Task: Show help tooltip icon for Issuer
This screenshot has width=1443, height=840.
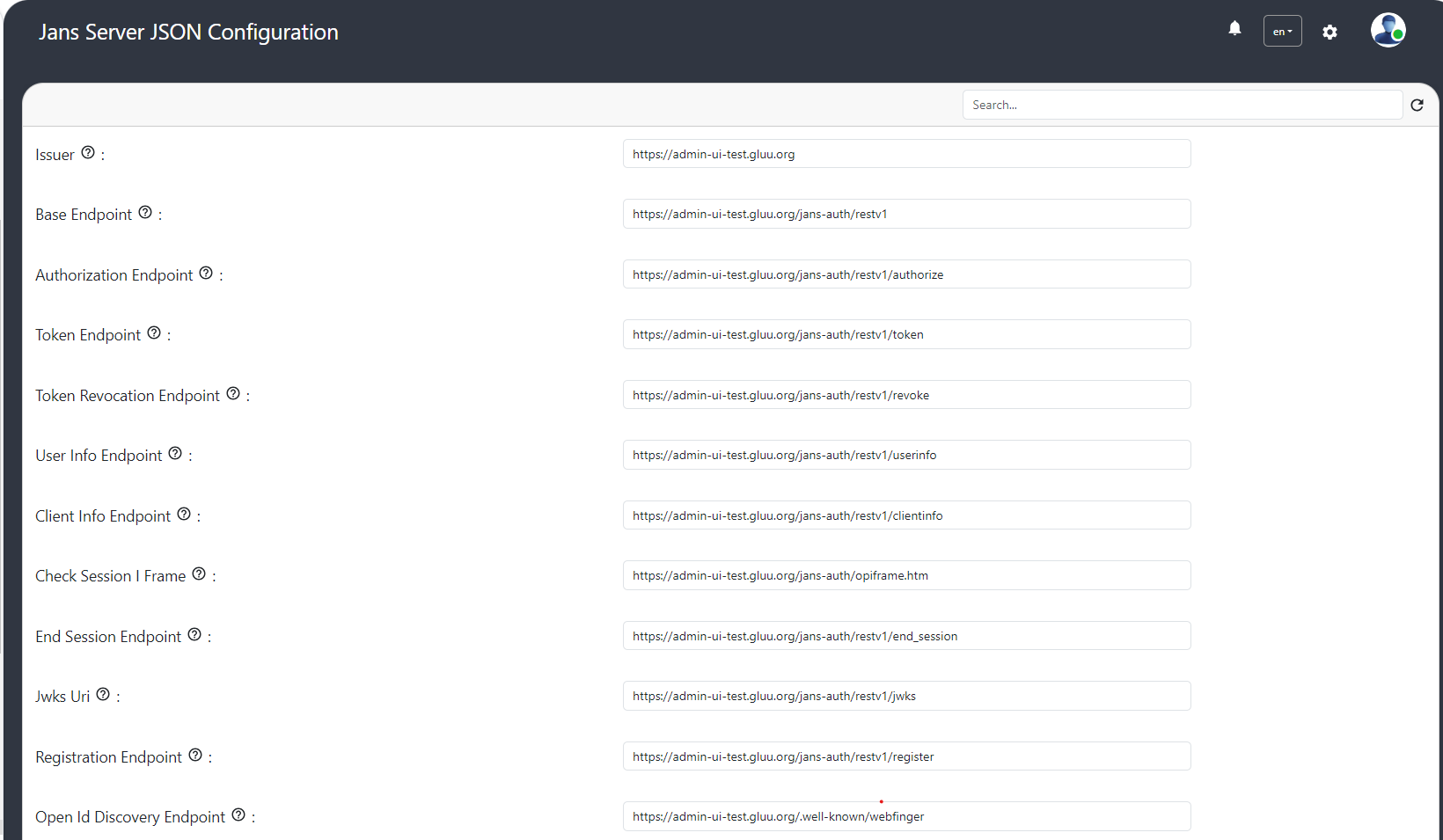Action: [x=88, y=153]
